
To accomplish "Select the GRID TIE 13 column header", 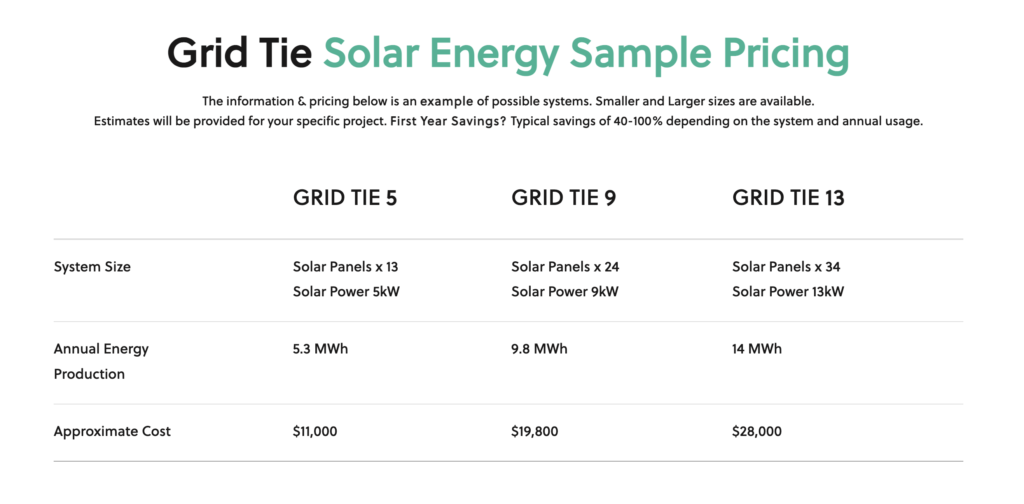I will (x=788, y=198).
